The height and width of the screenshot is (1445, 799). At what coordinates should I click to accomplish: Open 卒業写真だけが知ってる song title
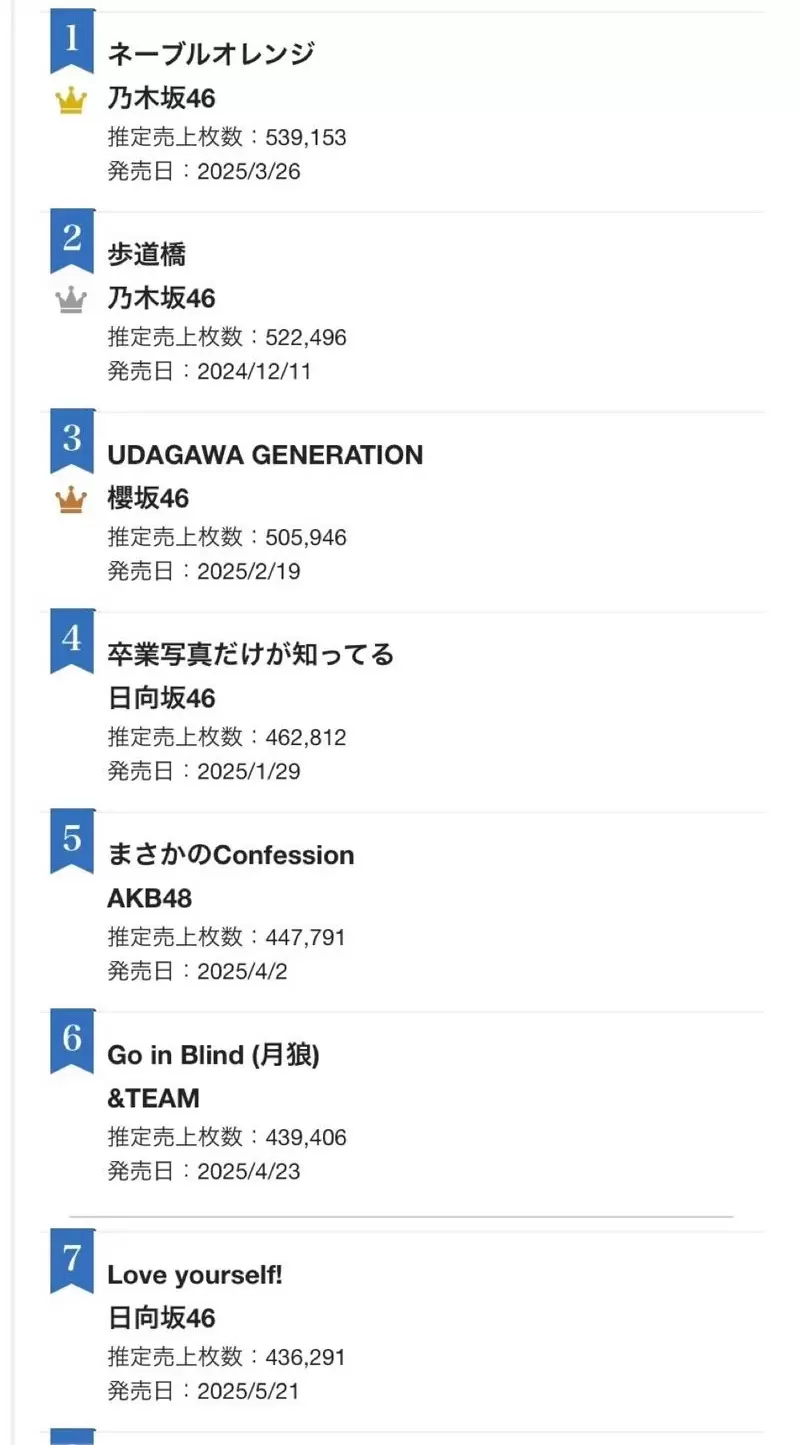click(251, 654)
